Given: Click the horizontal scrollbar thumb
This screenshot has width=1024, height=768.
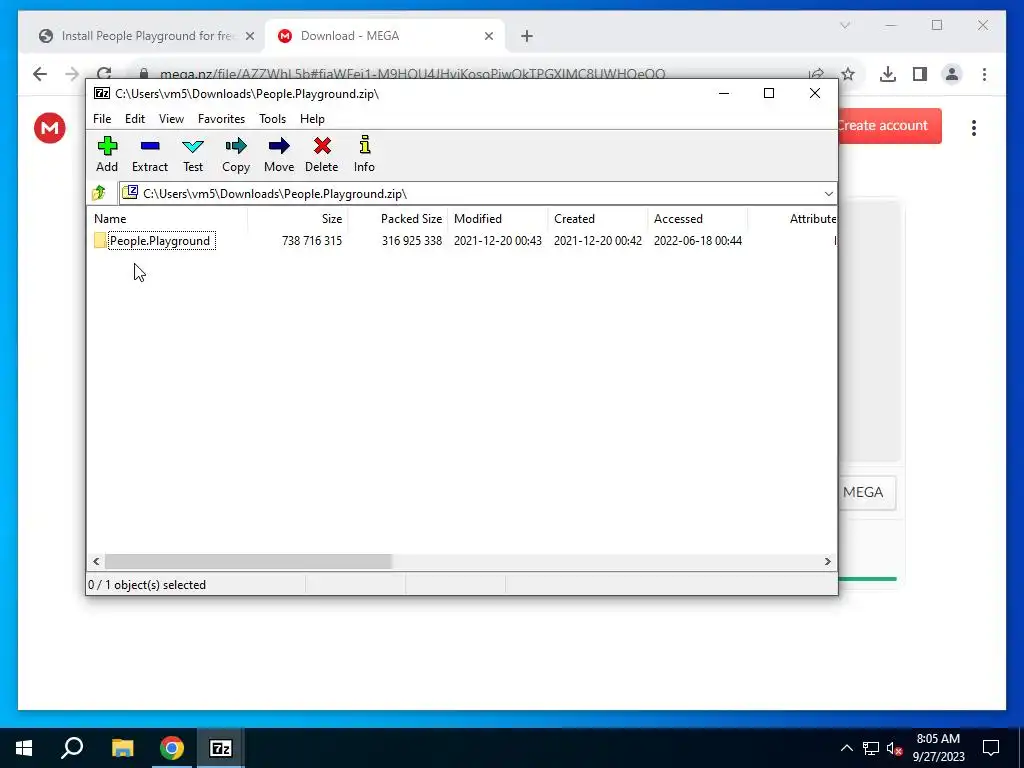Looking at the screenshot, I should click(x=248, y=562).
